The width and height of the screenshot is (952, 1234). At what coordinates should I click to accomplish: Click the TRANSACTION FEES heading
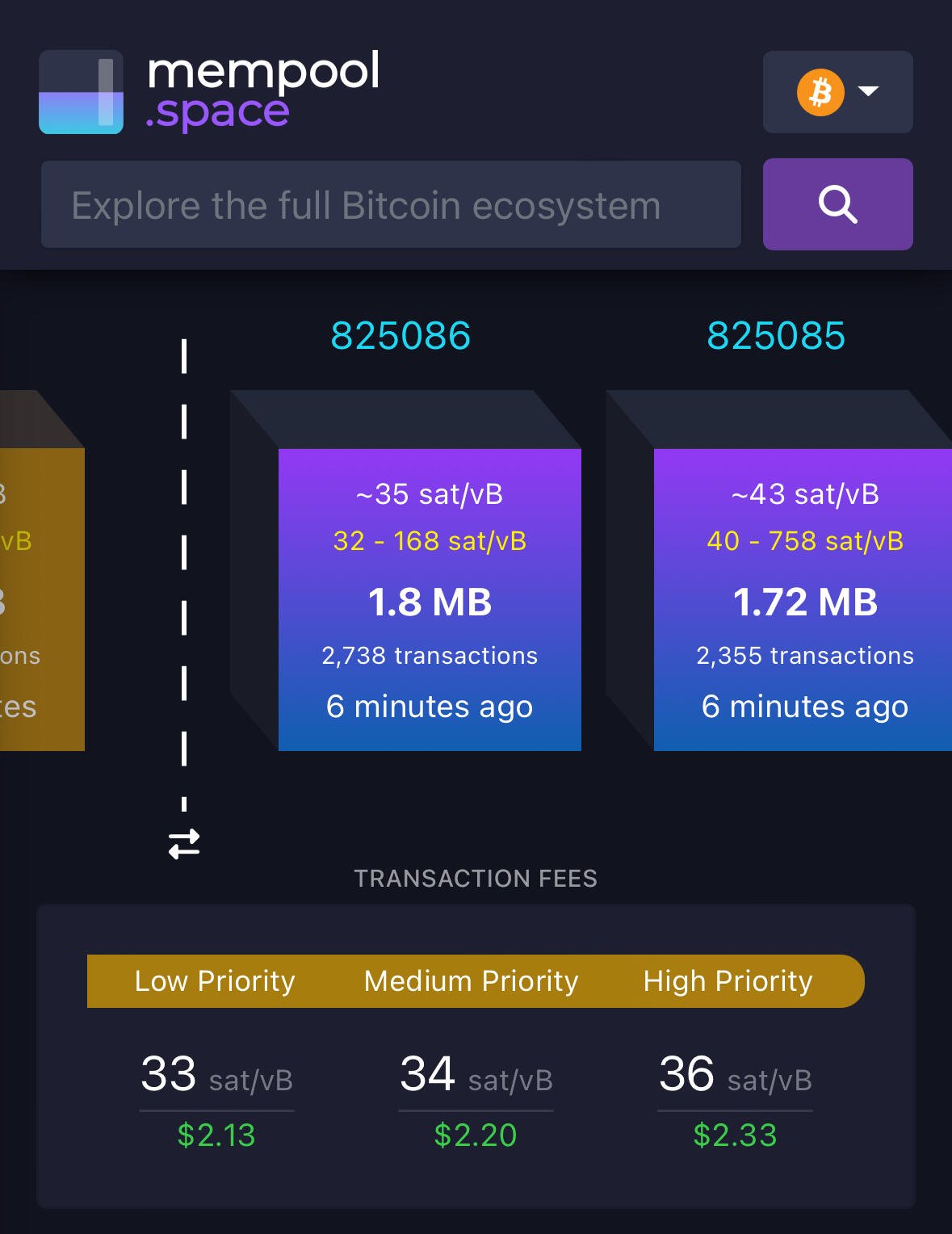click(476, 879)
